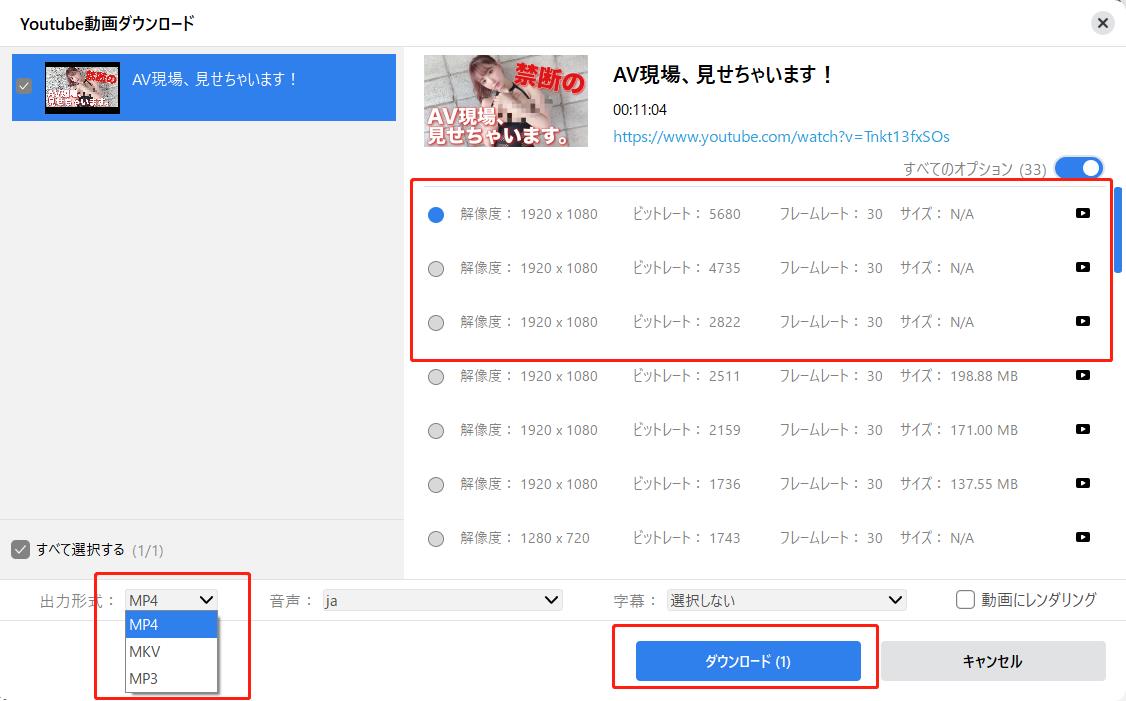Click the サイズ 171.00 MB value
This screenshot has height=701, width=1126.
984,430
